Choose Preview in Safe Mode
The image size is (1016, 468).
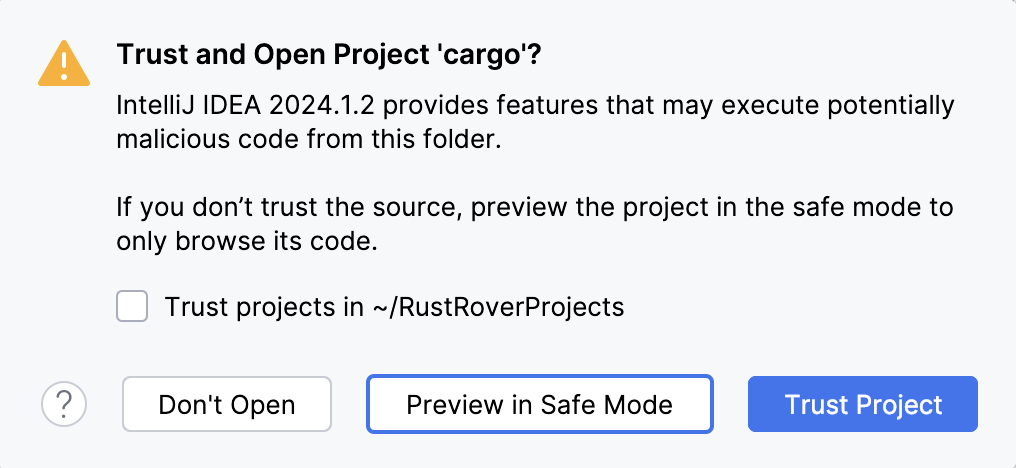click(x=539, y=405)
